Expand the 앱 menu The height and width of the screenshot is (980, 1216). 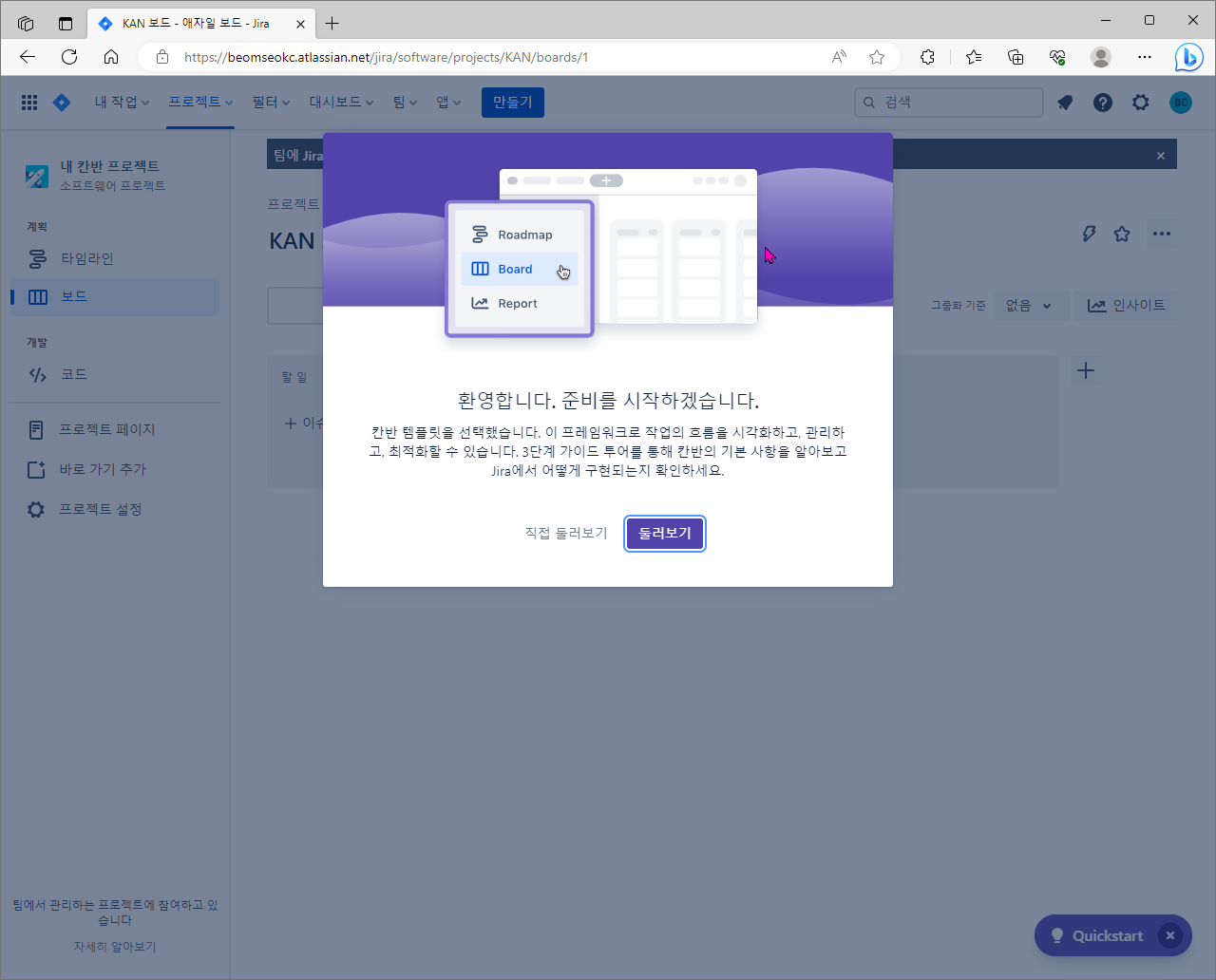[x=448, y=103]
